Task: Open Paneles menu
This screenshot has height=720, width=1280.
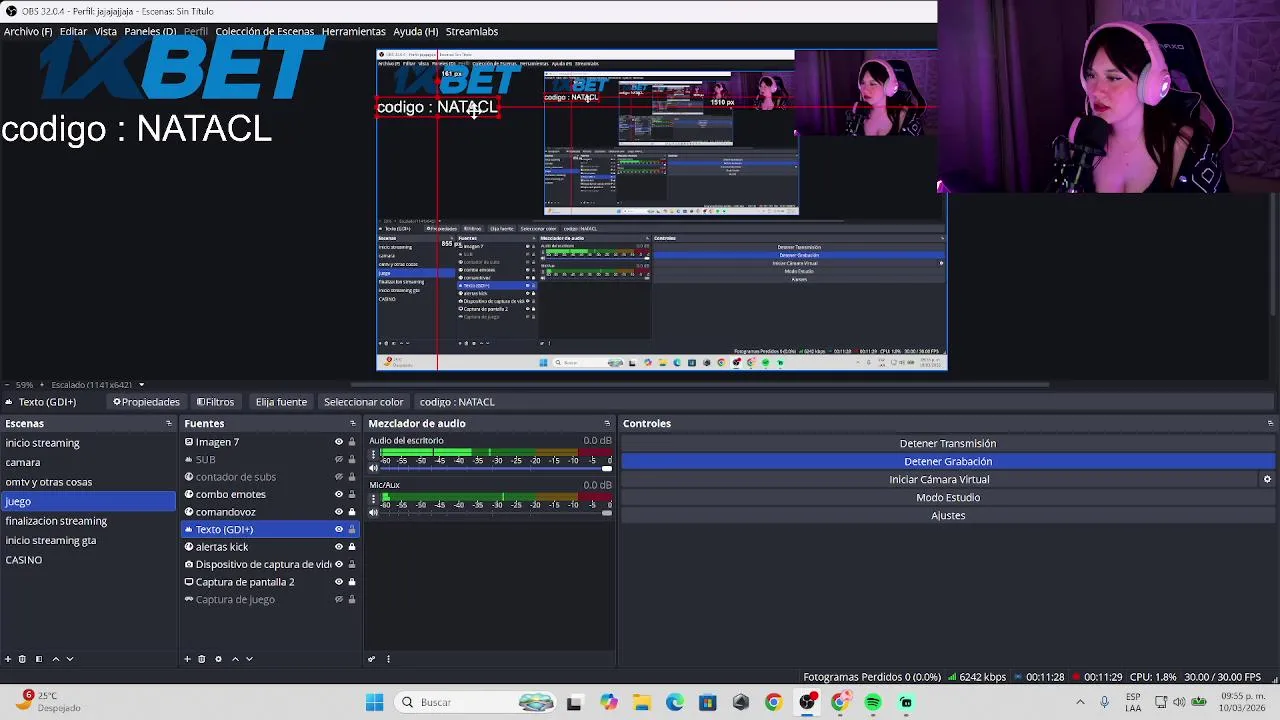Action: [150, 32]
